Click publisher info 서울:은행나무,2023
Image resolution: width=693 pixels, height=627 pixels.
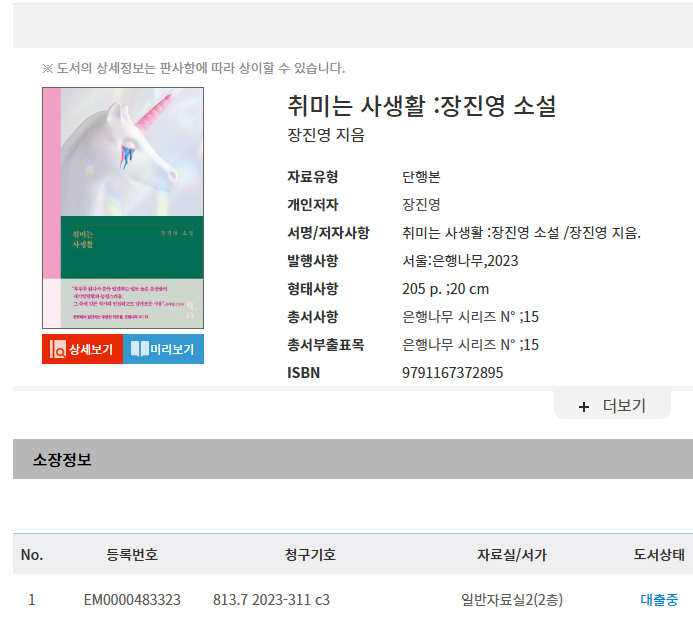(x=460, y=261)
